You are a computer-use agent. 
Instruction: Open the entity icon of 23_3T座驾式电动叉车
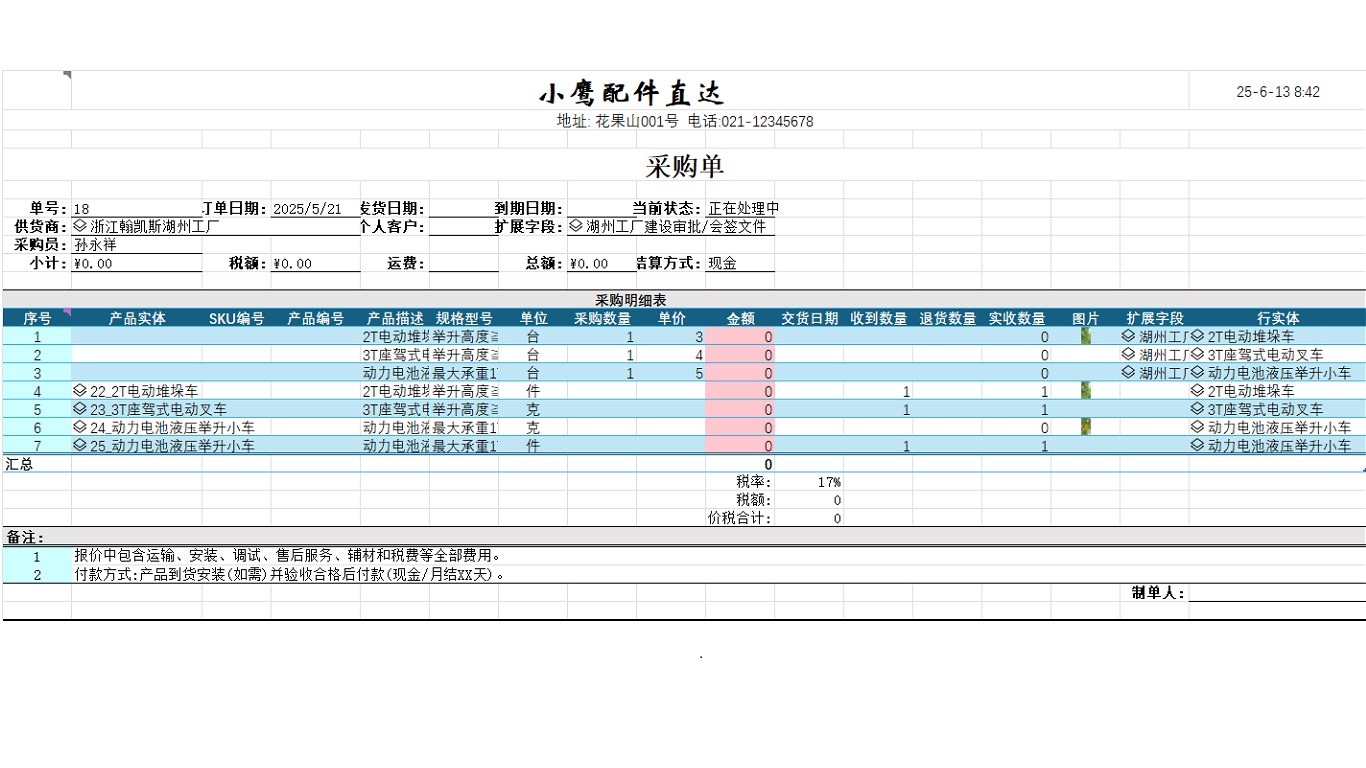point(79,409)
